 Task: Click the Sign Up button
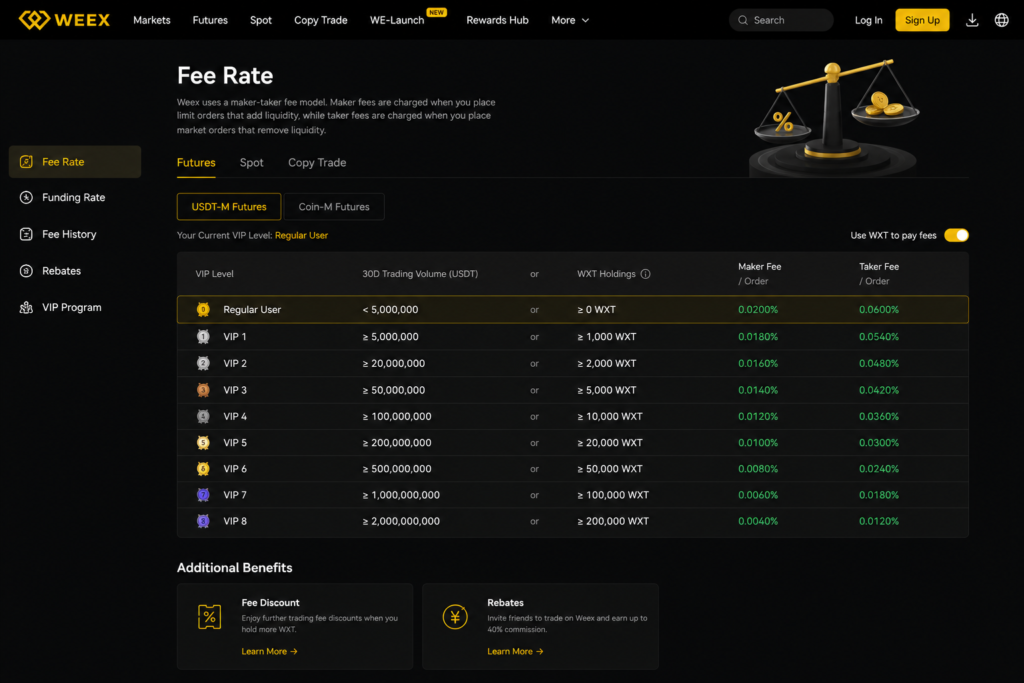tap(922, 20)
